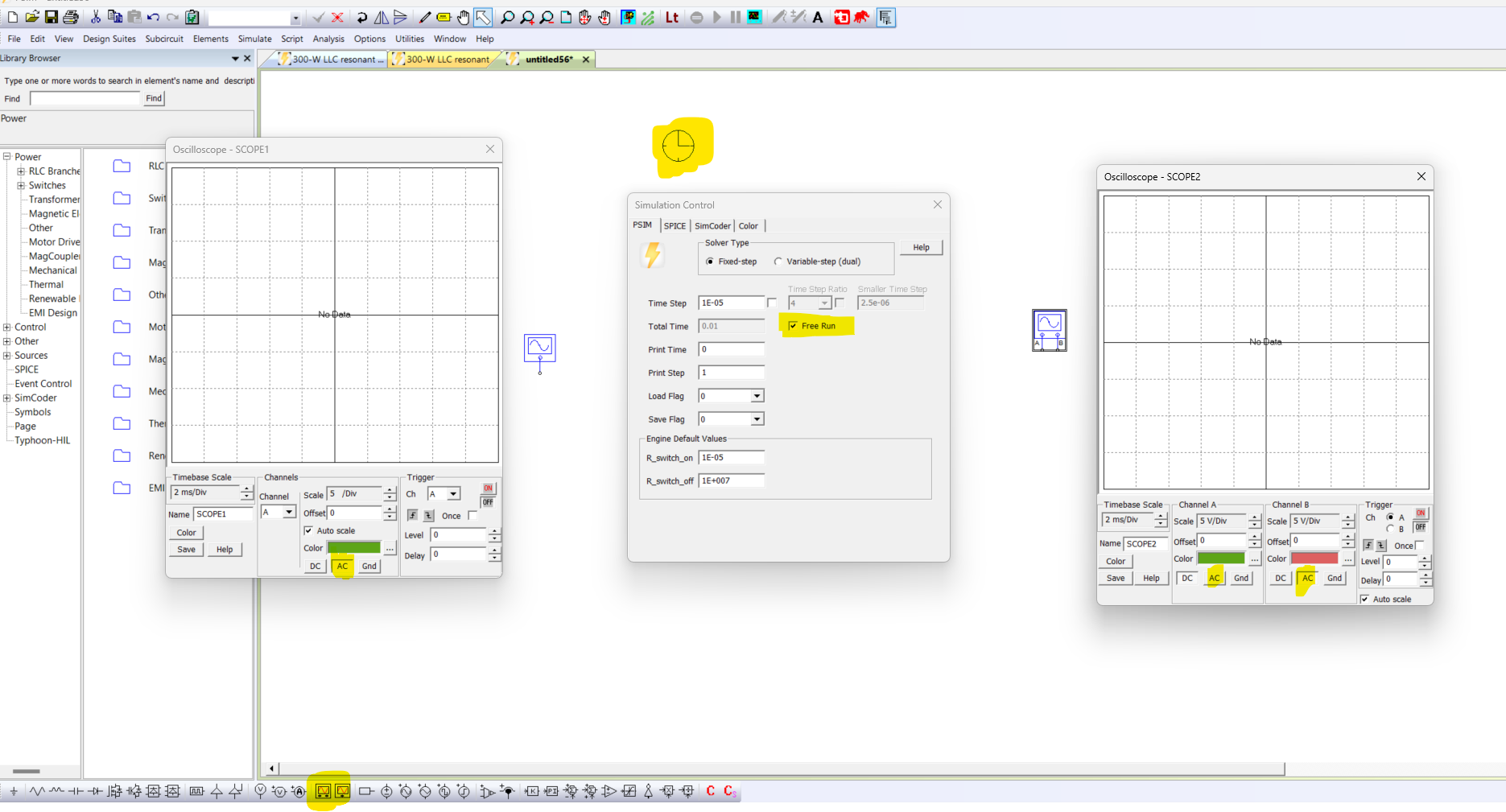Expand the Switches tree node
Image resolution: width=1506 pixels, height=812 pixels.
pyautogui.click(x=21, y=186)
